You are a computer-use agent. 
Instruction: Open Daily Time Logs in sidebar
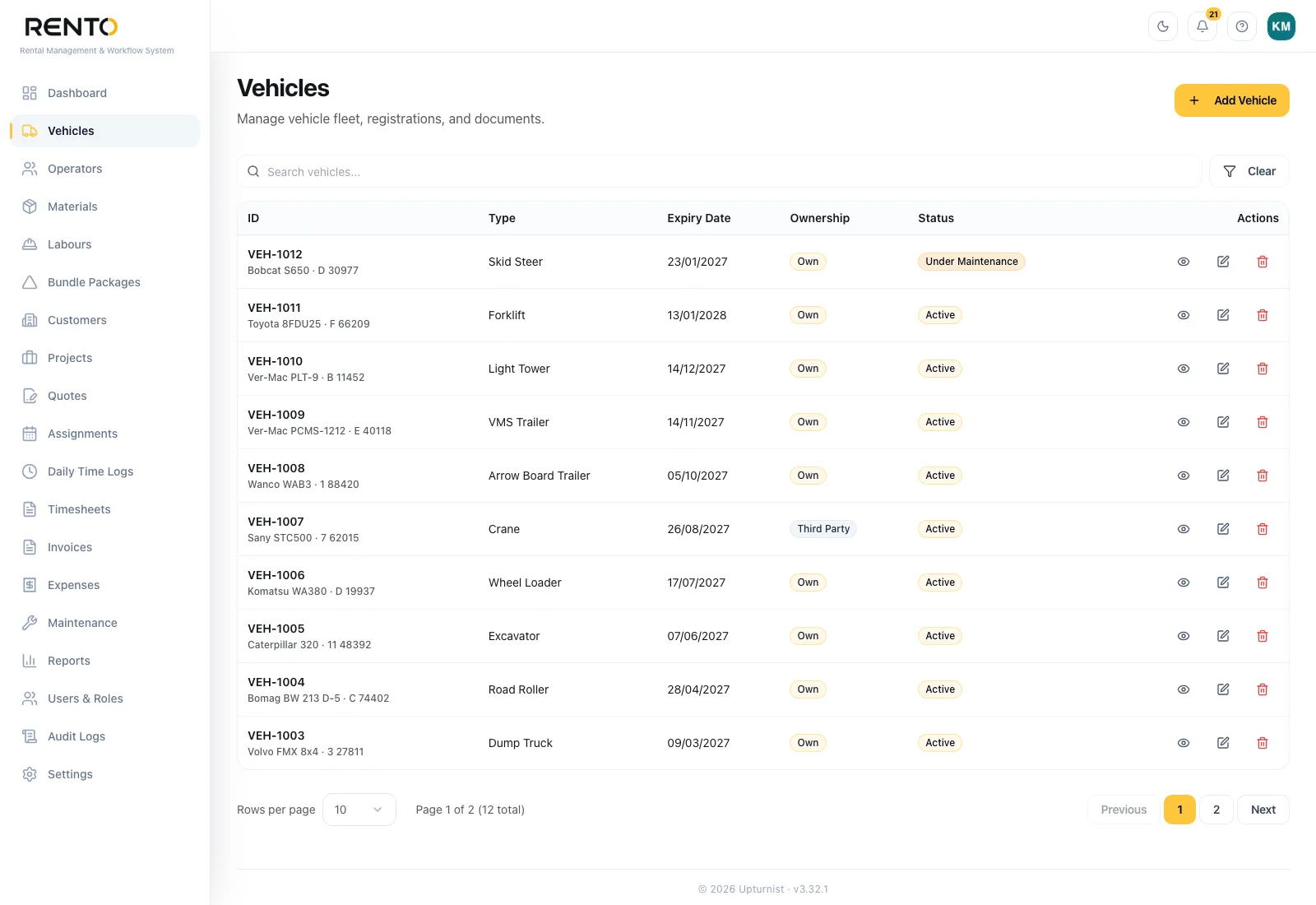coord(105,471)
